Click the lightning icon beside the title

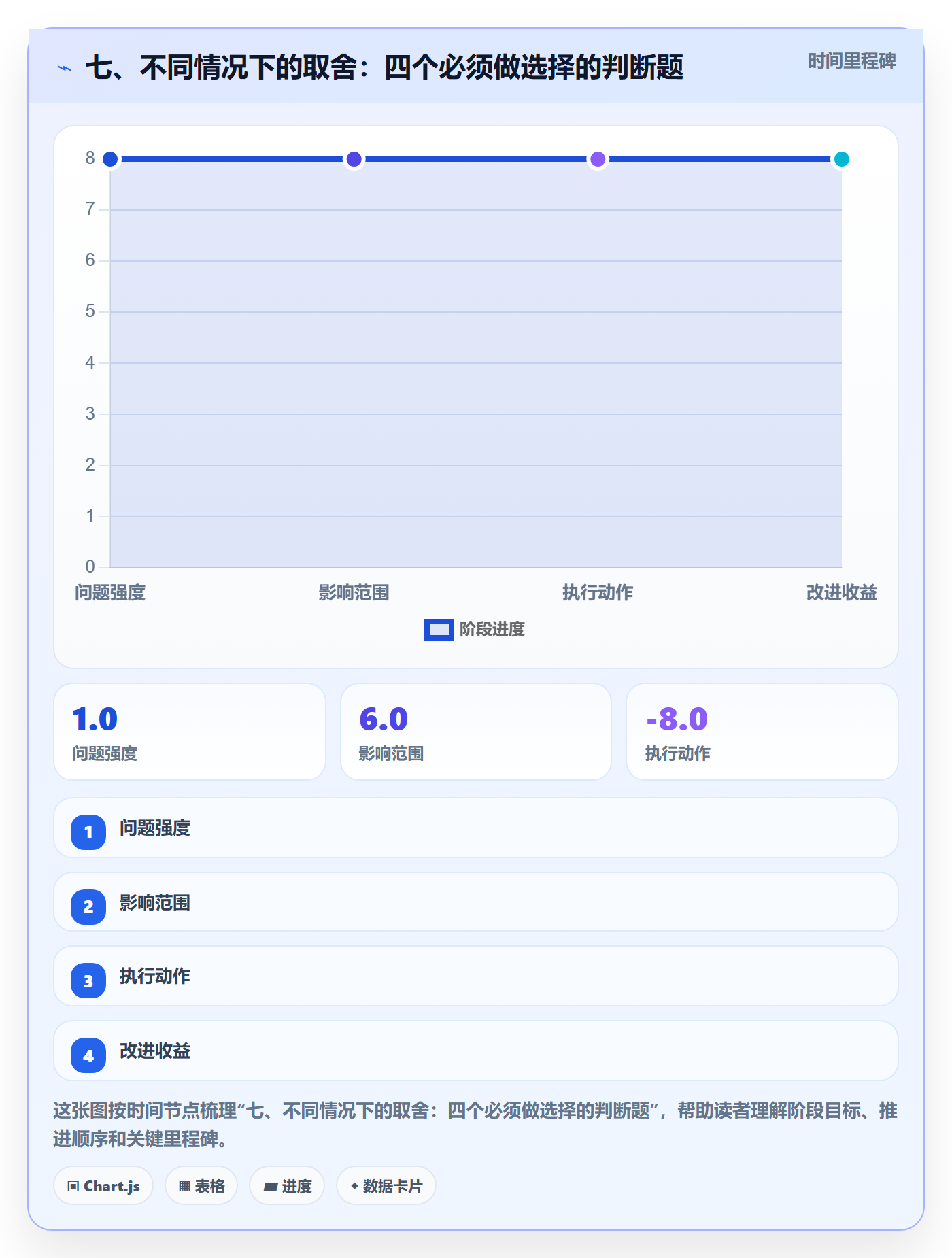[65, 68]
